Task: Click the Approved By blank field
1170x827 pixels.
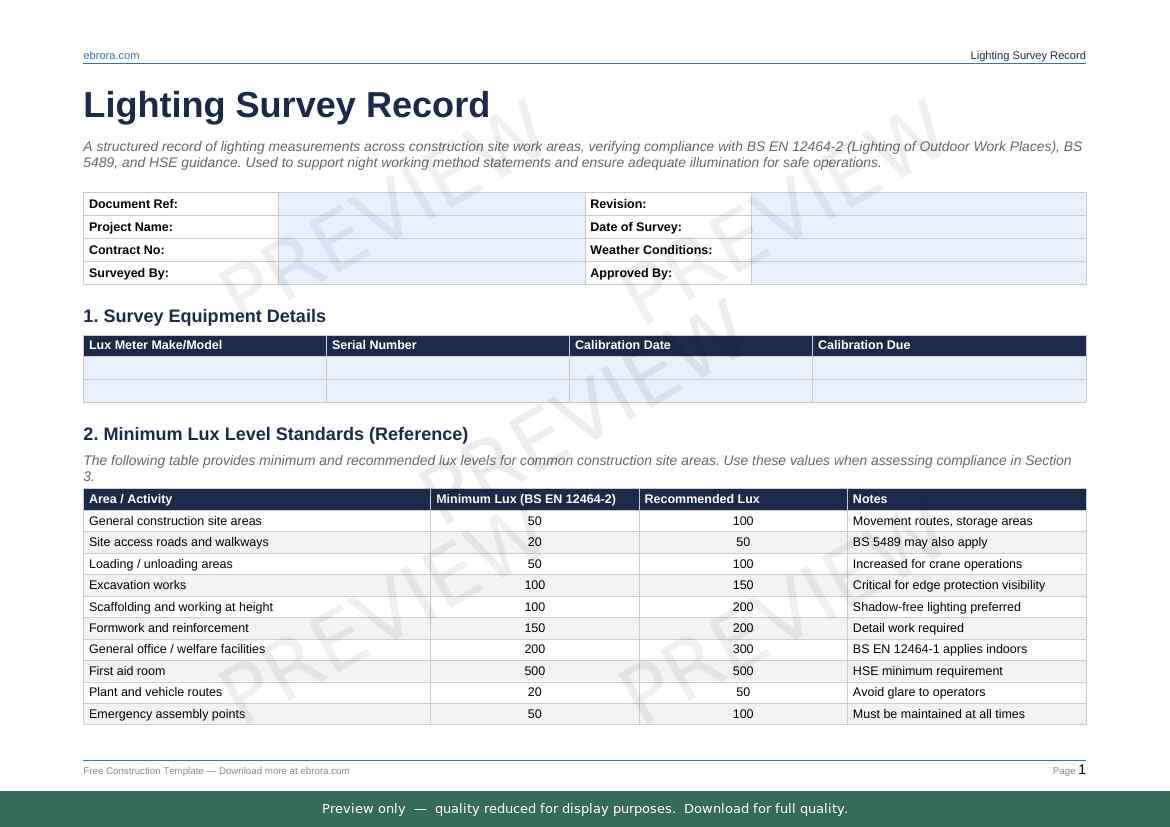Action: pos(917,273)
